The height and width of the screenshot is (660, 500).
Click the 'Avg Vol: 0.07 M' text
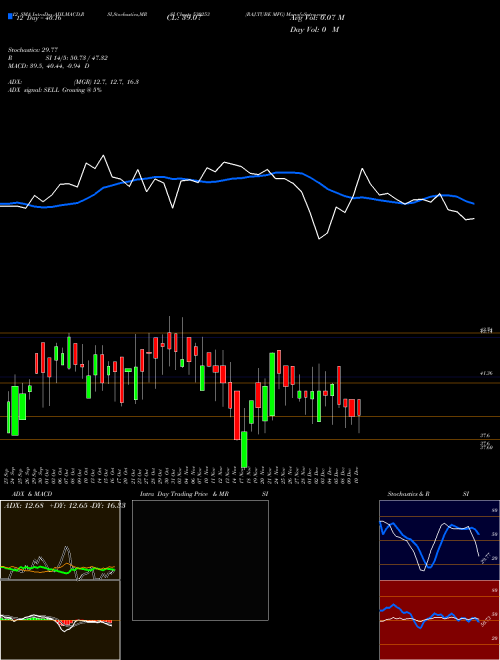(317, 18)
